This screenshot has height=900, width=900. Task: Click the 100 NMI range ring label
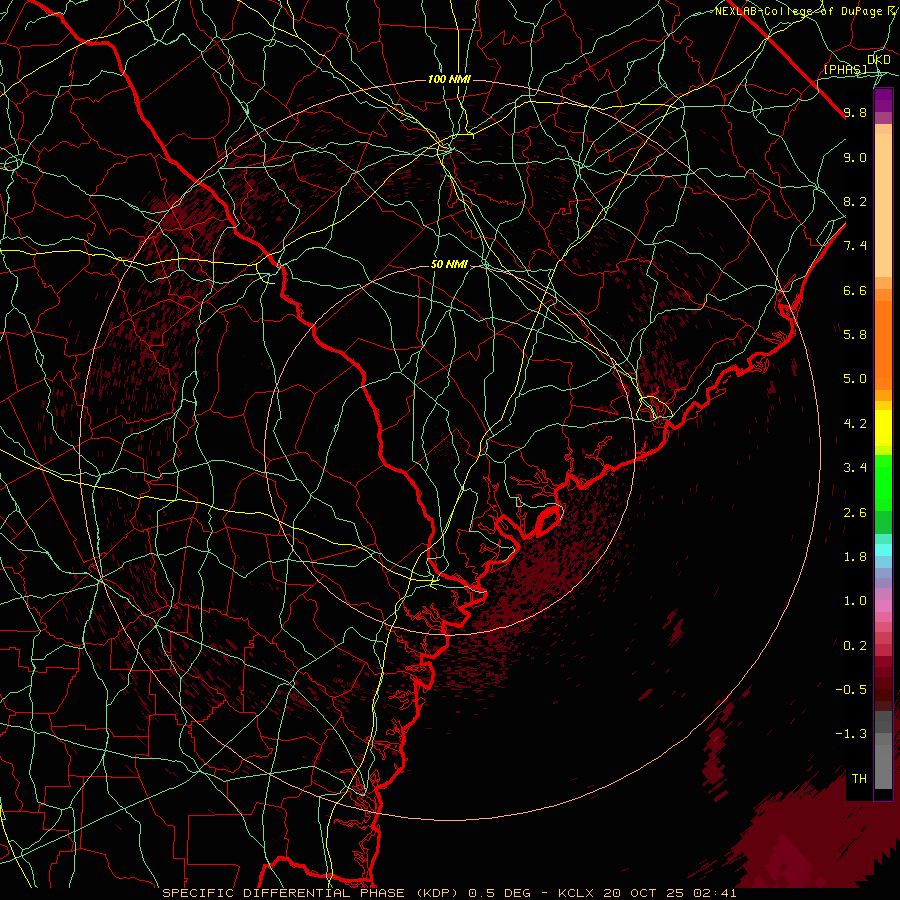[x=449, y=79]
